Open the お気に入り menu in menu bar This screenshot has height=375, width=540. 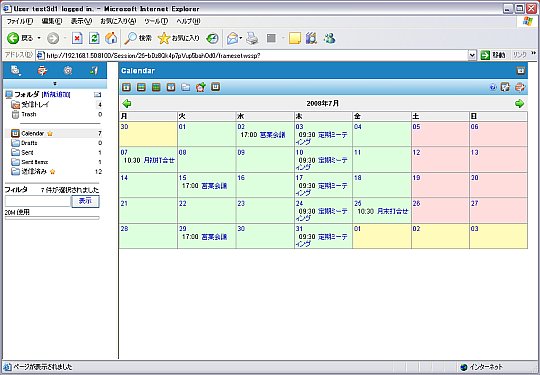pos(118,21)
